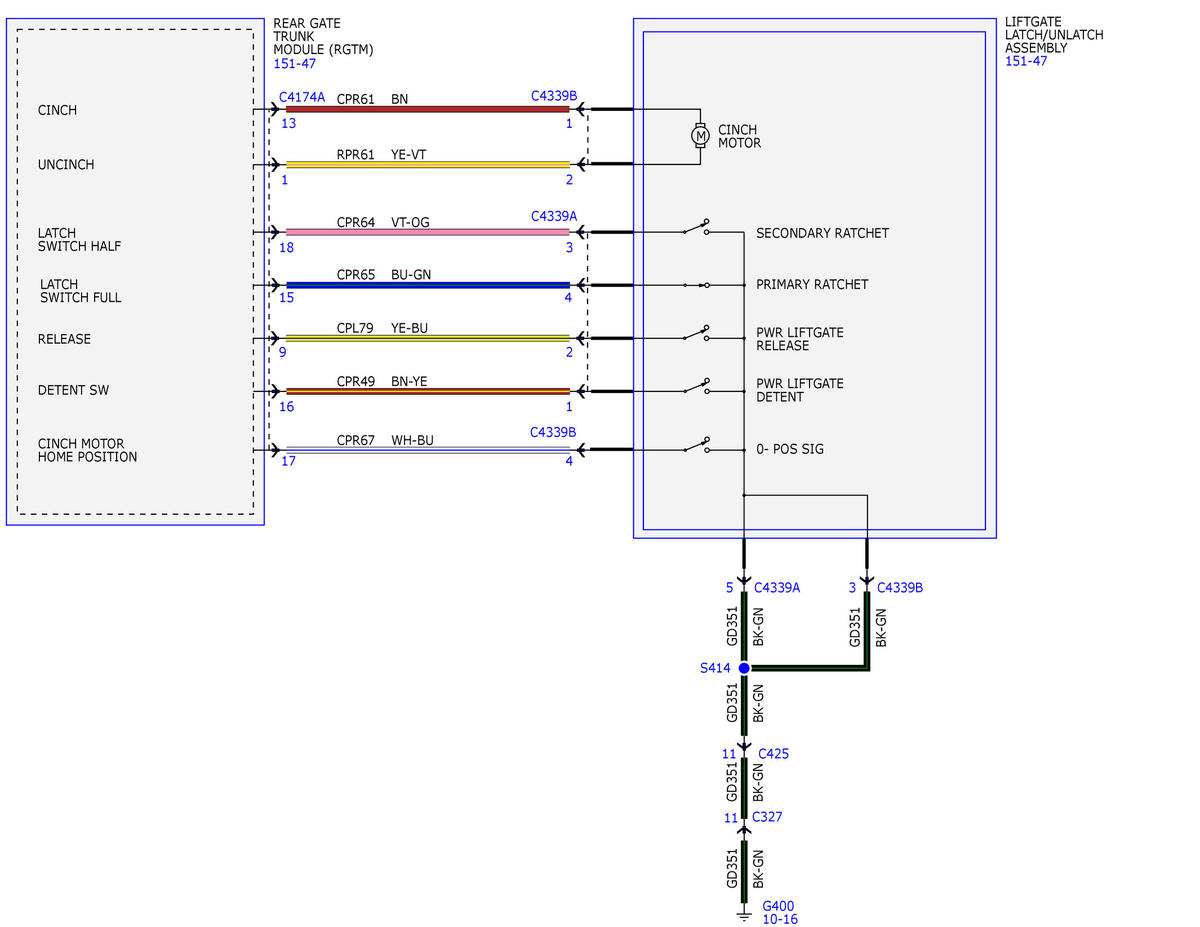This screenshot has width=1200, height=927.
Task: Click the LATCH SWITCH HALF label
Action: [79, 239]
